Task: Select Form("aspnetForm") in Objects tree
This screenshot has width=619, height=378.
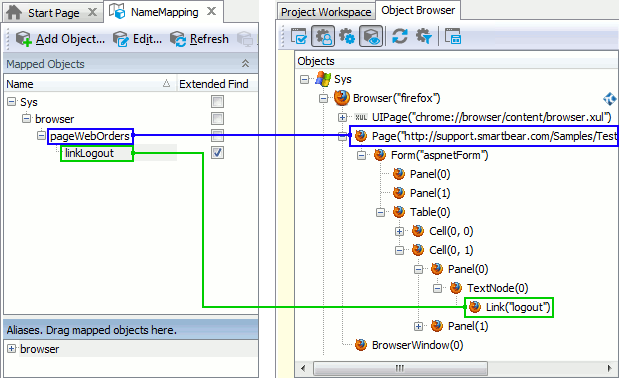Action: [439, 155]
